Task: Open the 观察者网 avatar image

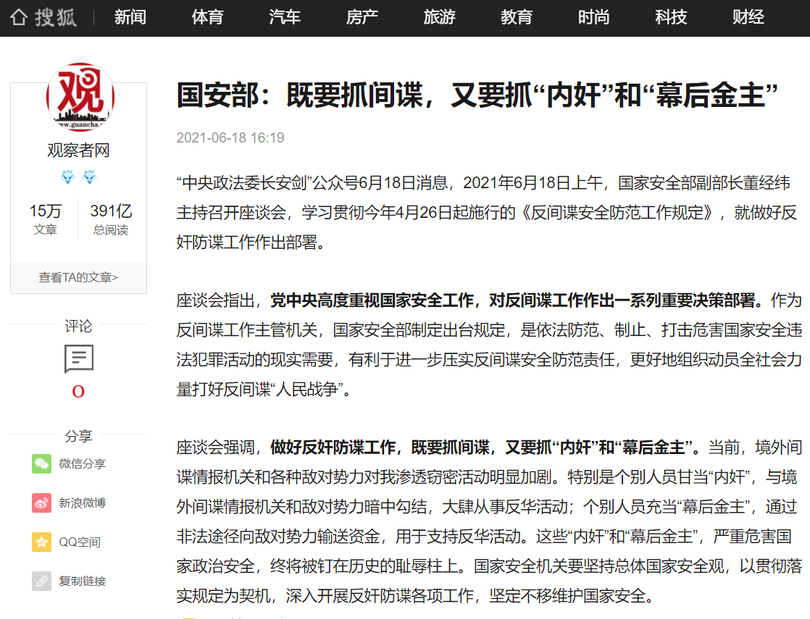Action: point(79,96)
